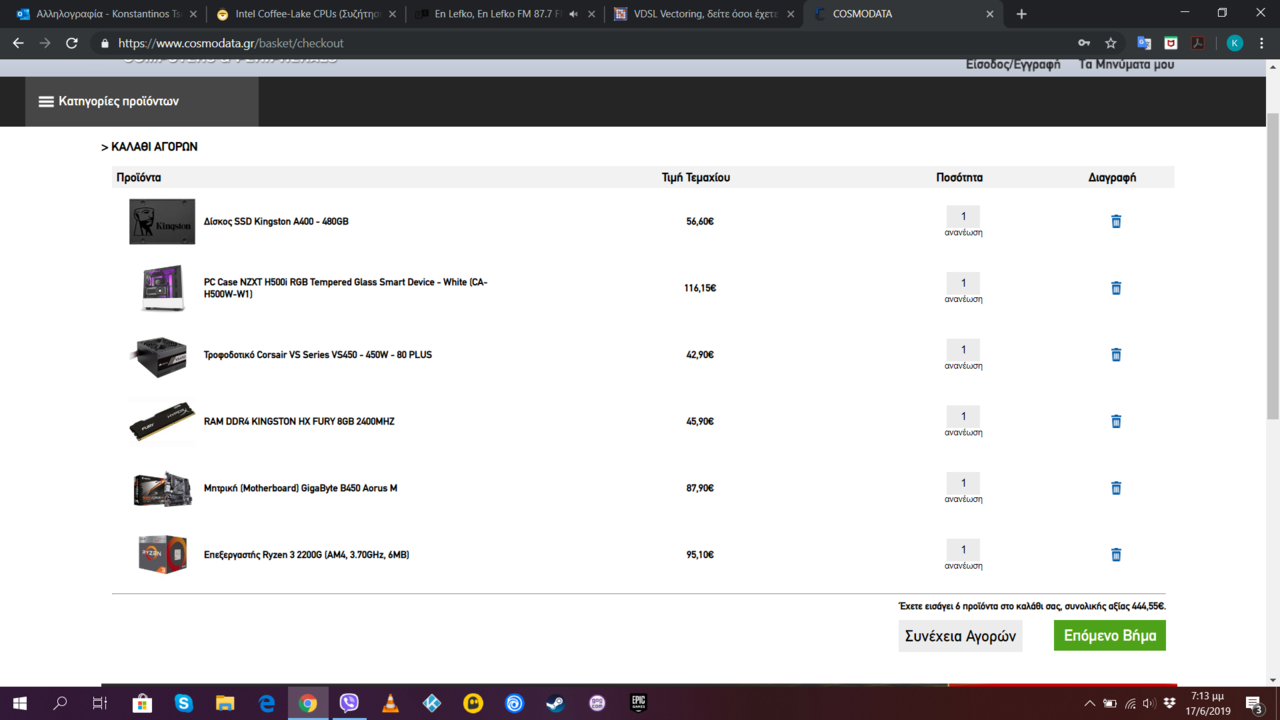Viewport: 1280px width, 720px height.
Task: Launch Steam from taskbar
Action: coord(554,704)
